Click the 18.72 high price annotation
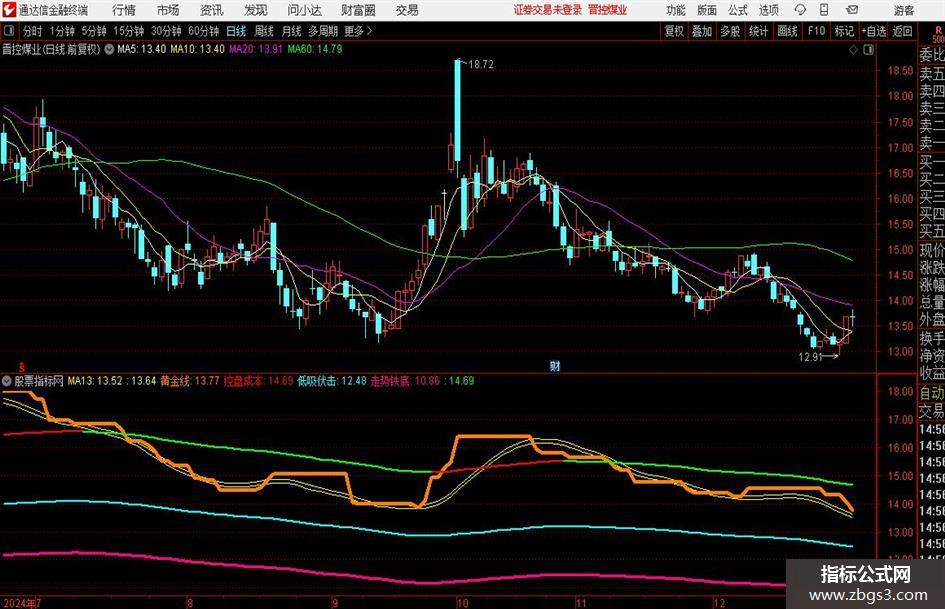The height and width of the screenshot is (609, 945). click(x=480, y=65)
